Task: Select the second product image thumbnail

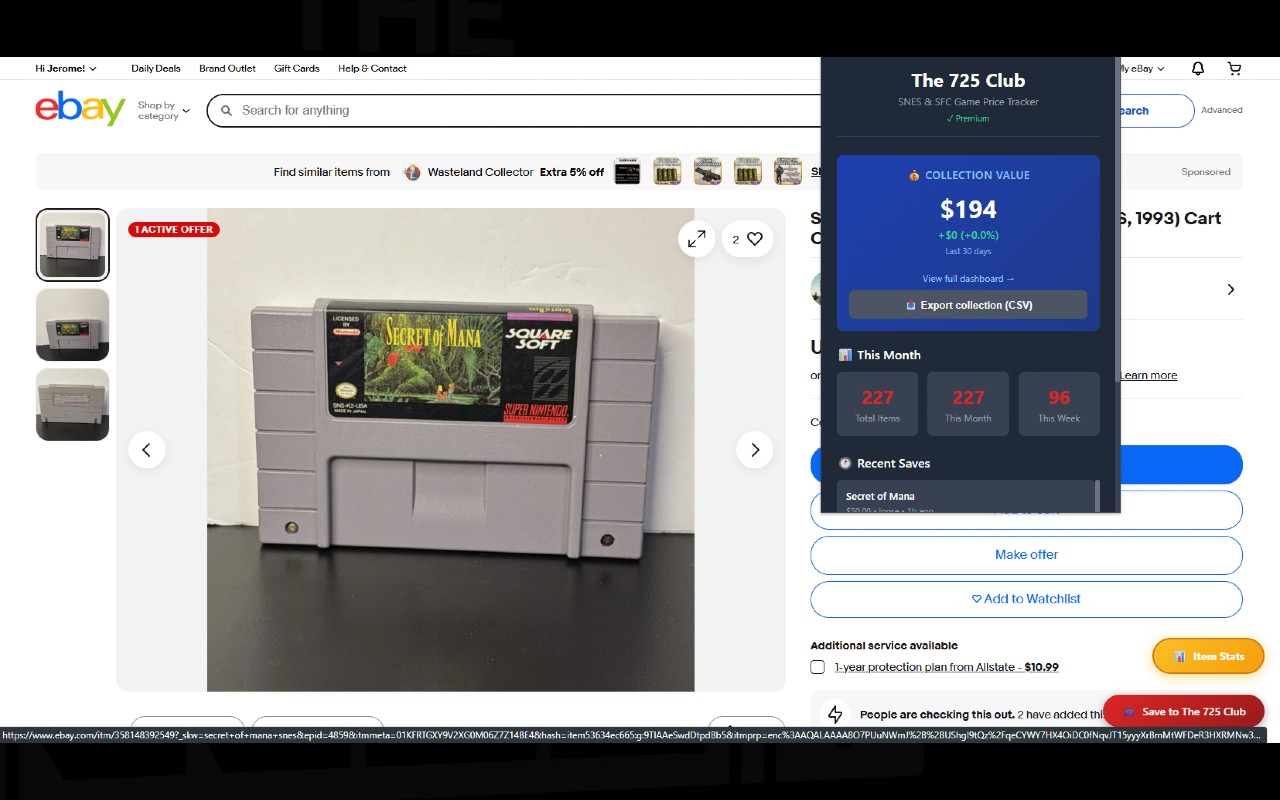Action: (x=72, y=324)
